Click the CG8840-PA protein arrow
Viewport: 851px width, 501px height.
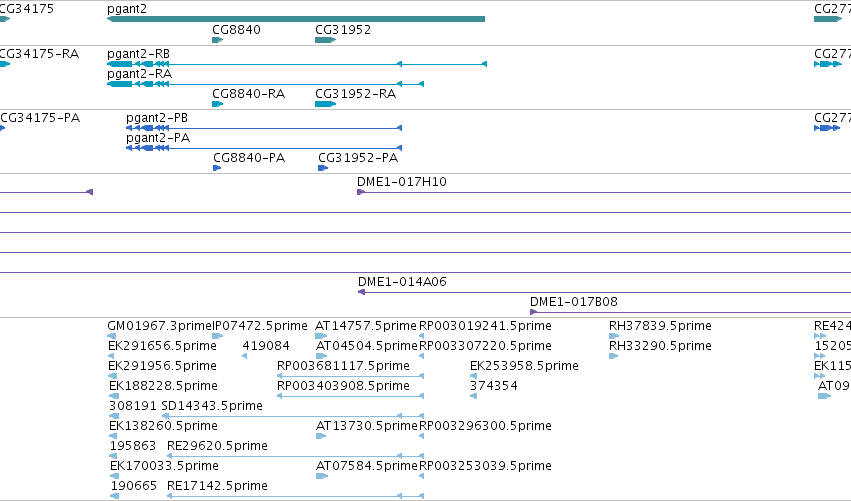click(x=217, y=168)
